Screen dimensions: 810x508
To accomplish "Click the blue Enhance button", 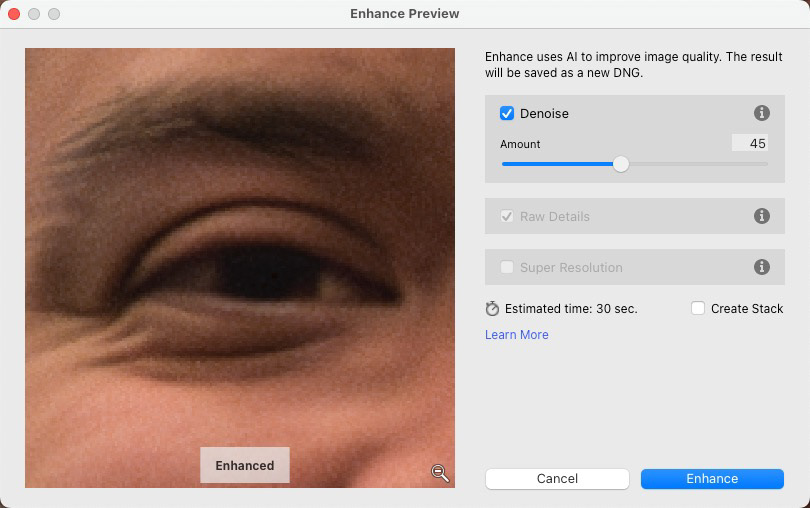I will pyautogui.click(x=712, y=479).
